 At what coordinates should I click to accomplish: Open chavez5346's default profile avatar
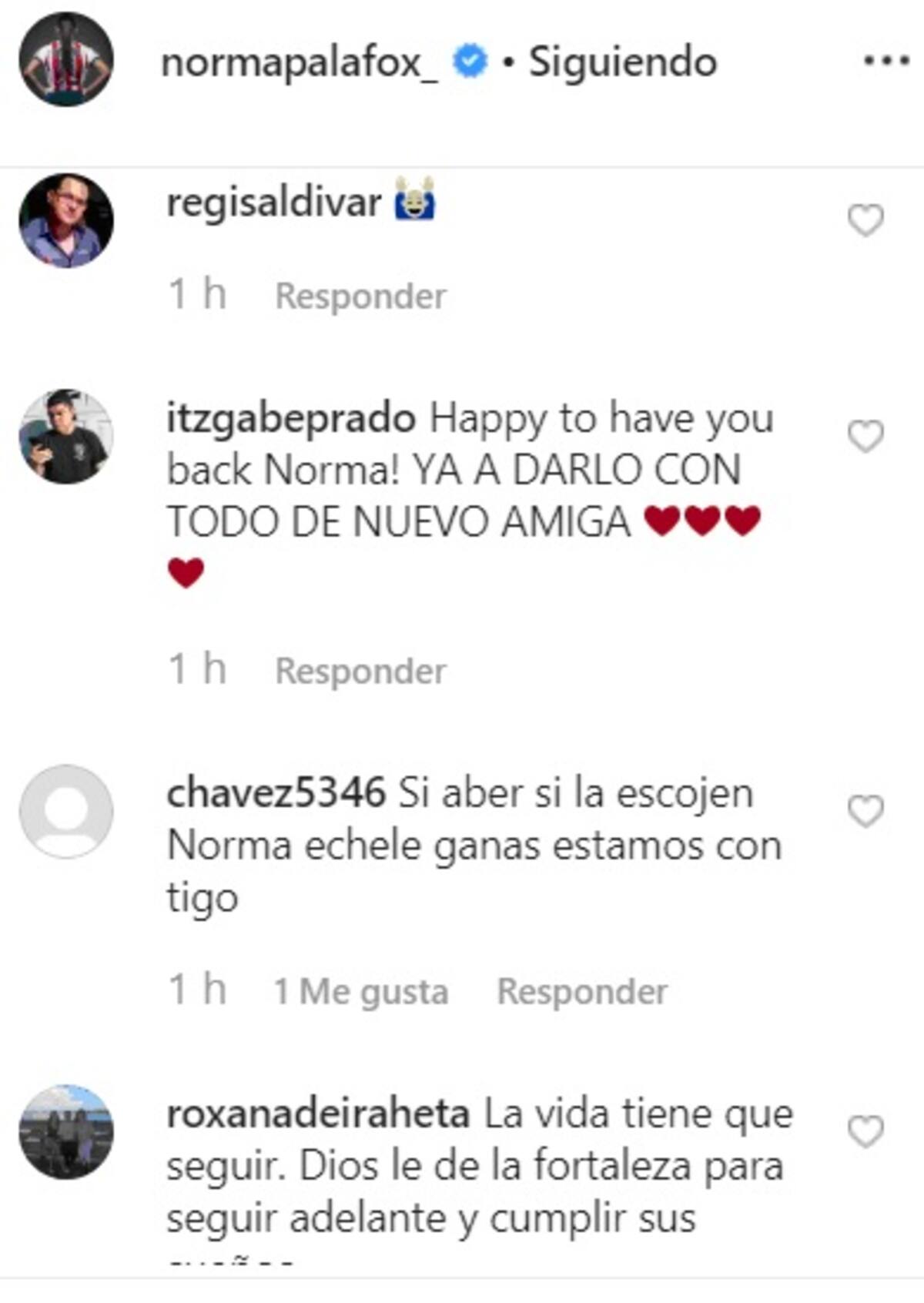(x=66, y=812)
